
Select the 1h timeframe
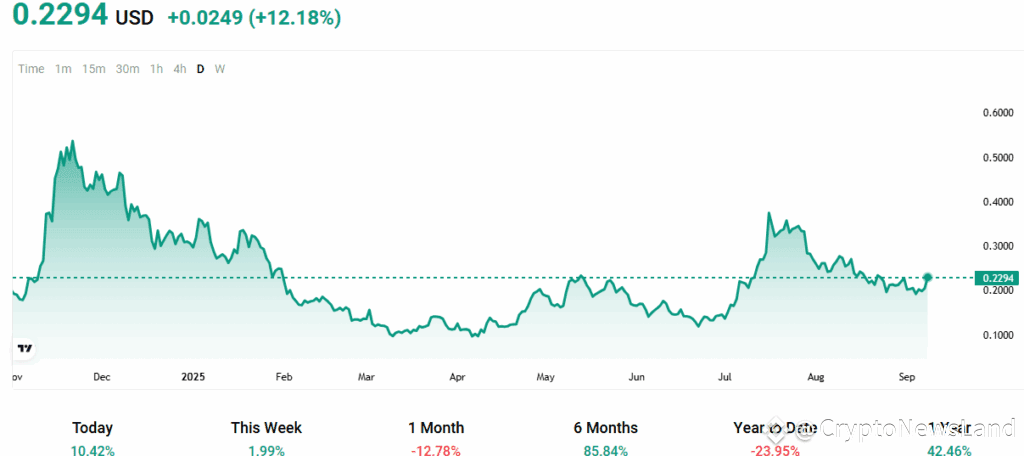click(156, 69)
